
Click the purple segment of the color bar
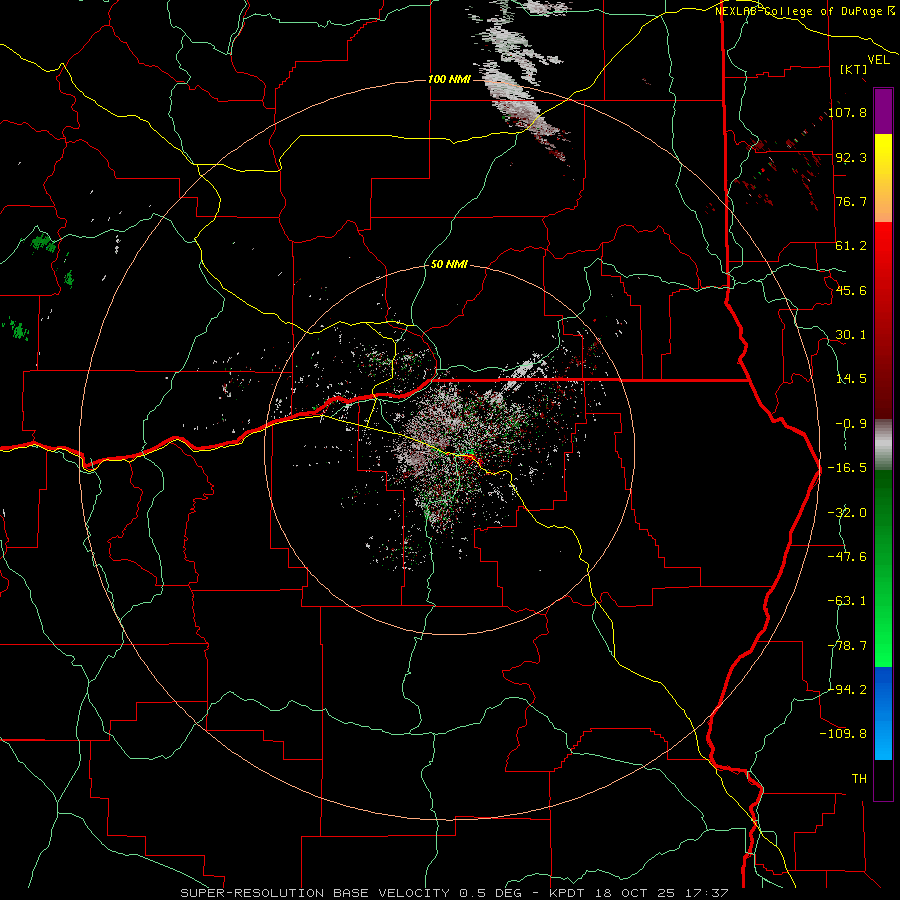coord(883,111)
